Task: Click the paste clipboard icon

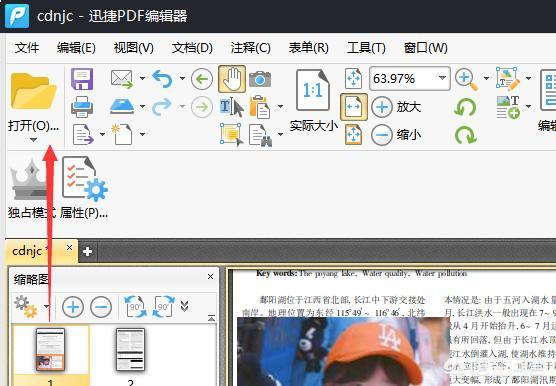Action: click(x=260, y=107)
